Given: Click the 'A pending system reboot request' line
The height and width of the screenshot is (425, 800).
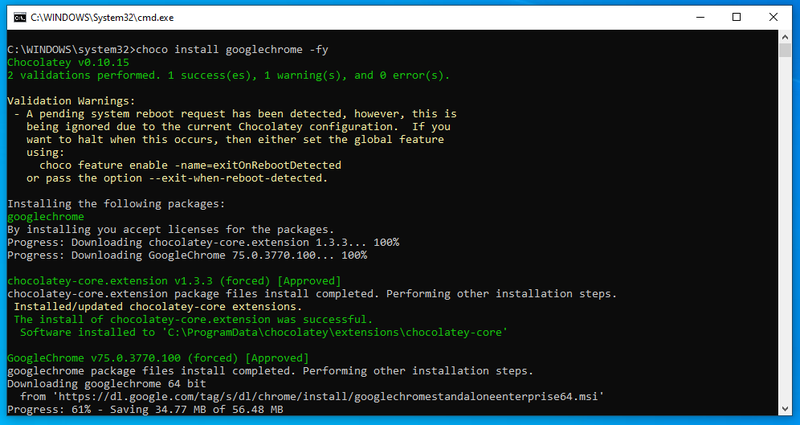Looking at the screenshot, I should coord(235,114).
